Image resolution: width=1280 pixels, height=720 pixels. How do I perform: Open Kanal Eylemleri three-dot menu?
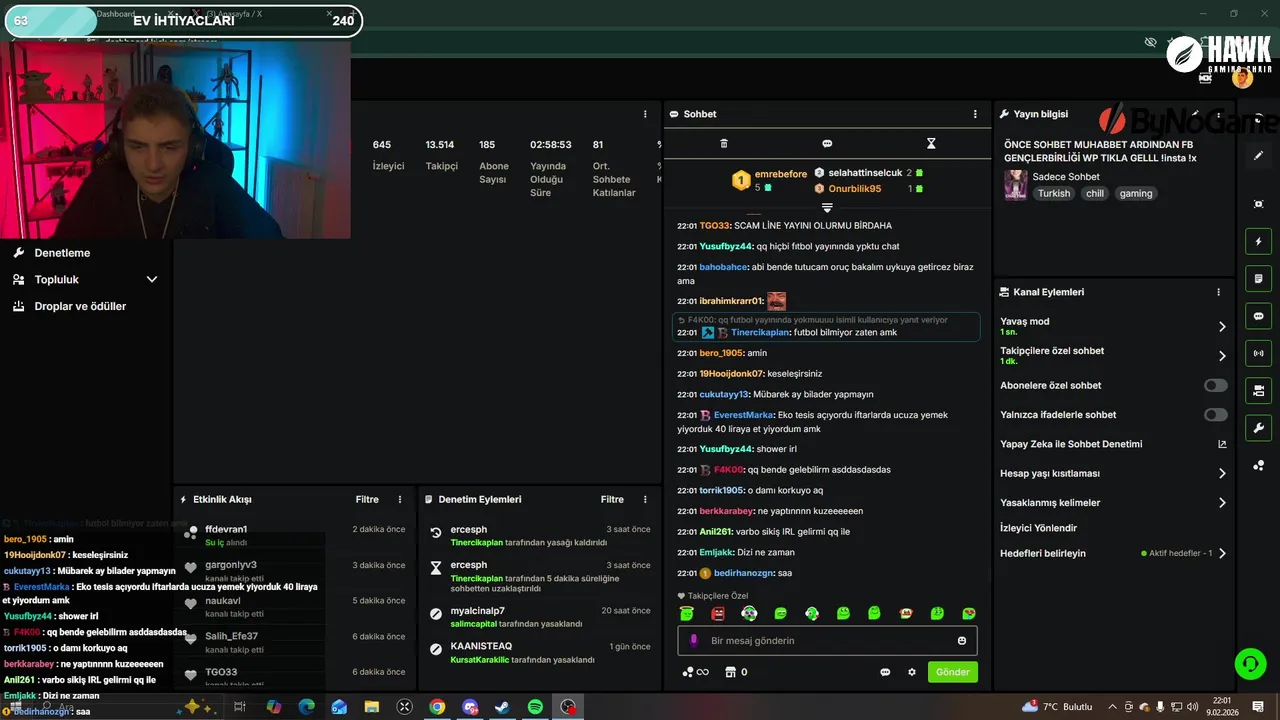click(1218, 292)
